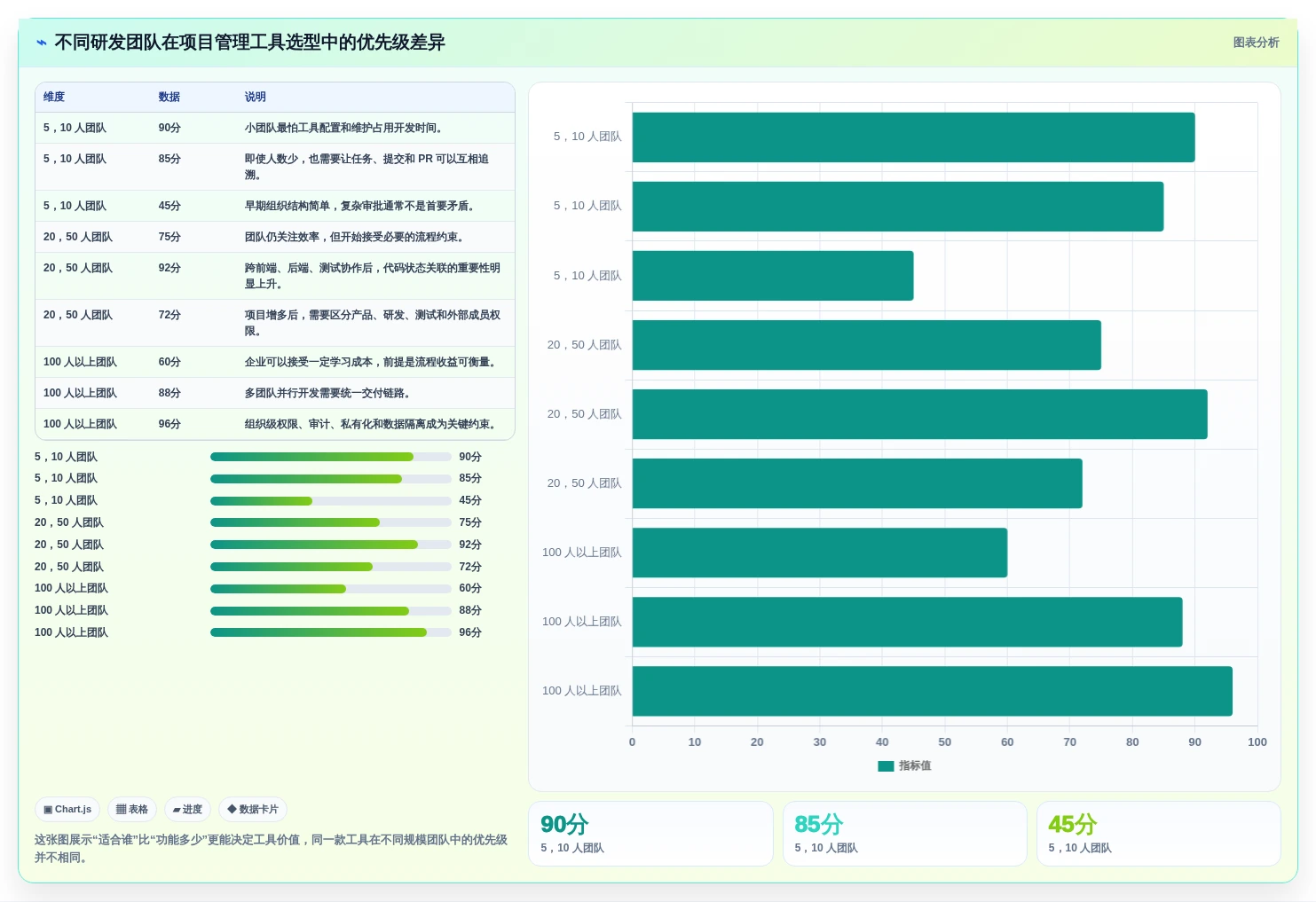
Task: Click the progress bar labeled 60分
Action: click(331, 589)
